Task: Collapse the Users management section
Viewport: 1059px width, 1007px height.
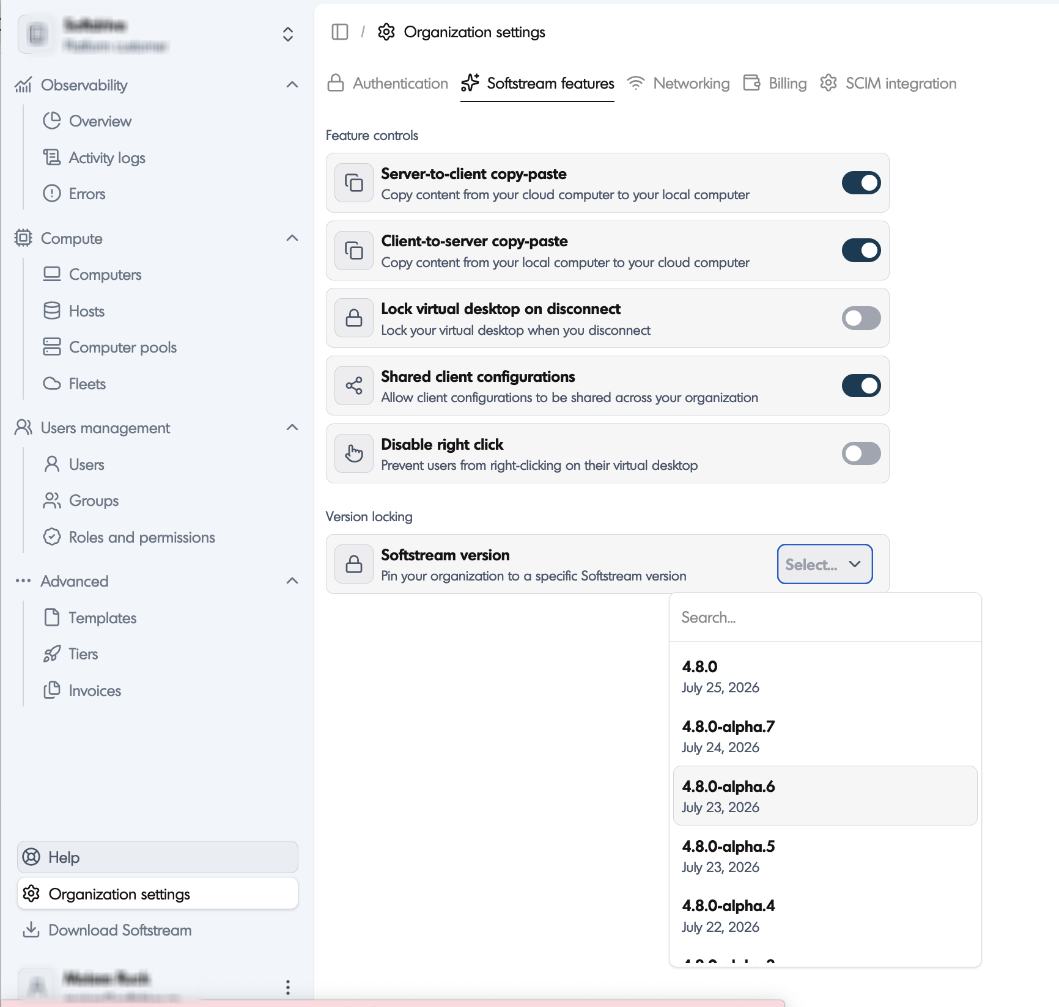Action: (292, 428)
